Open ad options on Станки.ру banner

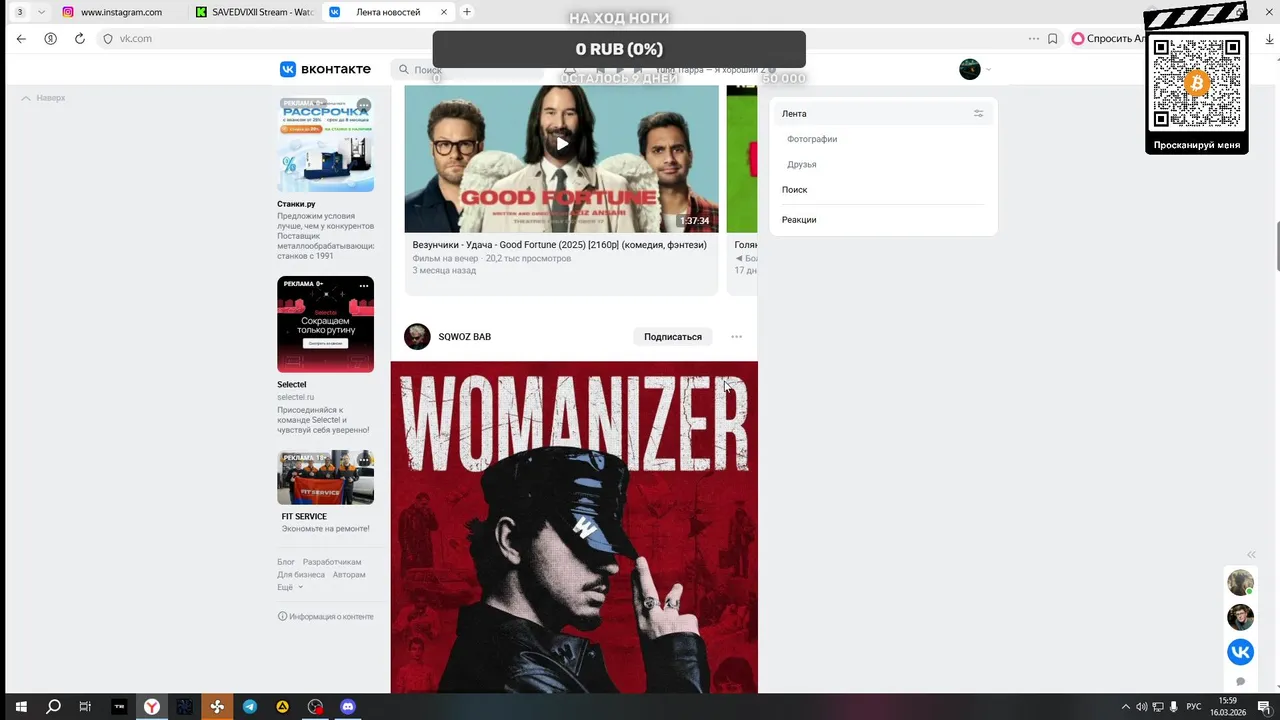click(x=364, y=105)
